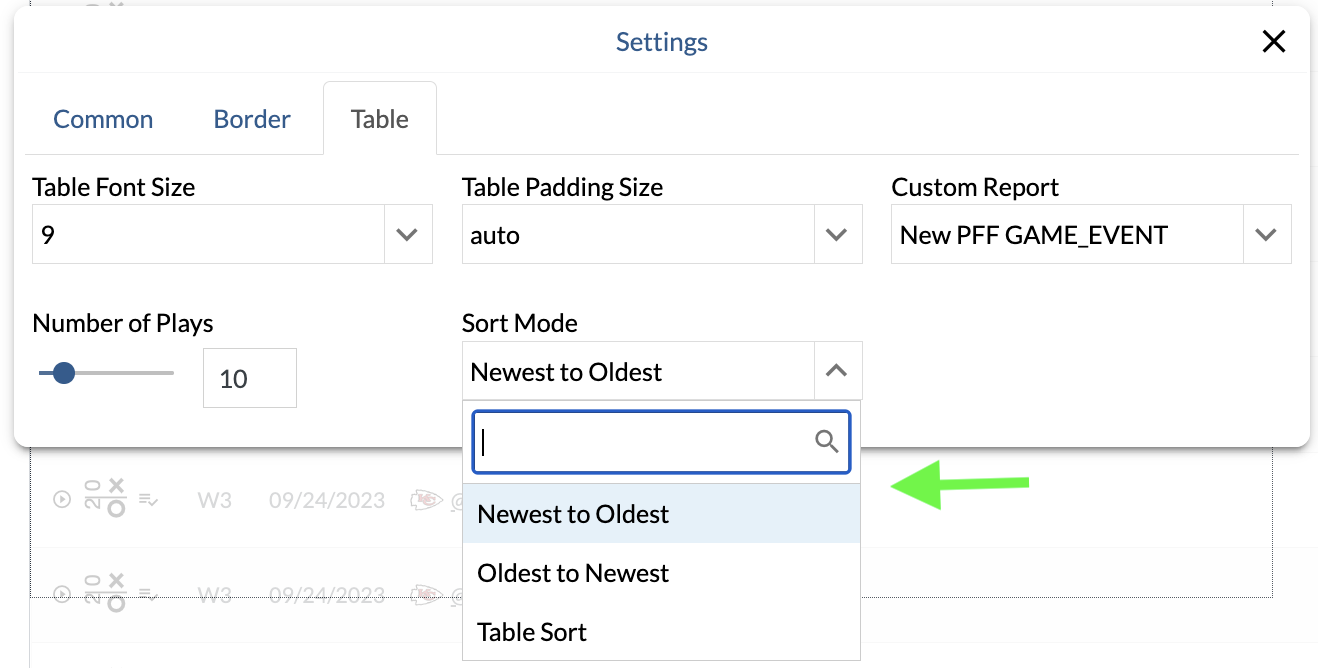This screenshot has width=1318, height=668.
Task: Close the Settings dialog with the X
Action: (x=1273, y=41)
